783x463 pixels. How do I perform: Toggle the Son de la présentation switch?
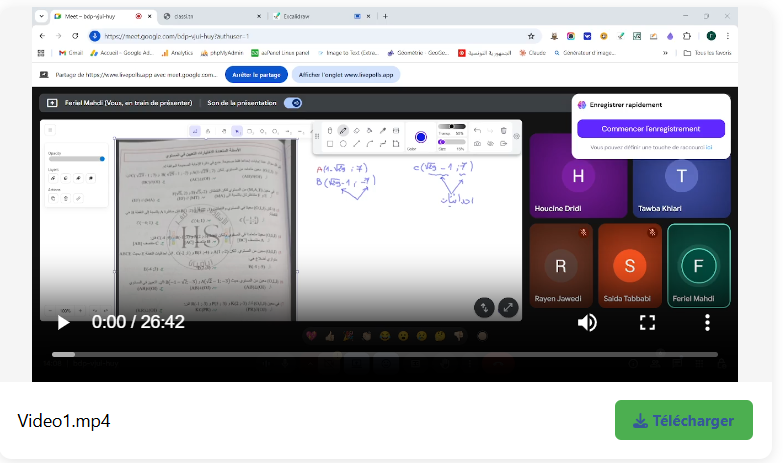click(x=293, y=102)
